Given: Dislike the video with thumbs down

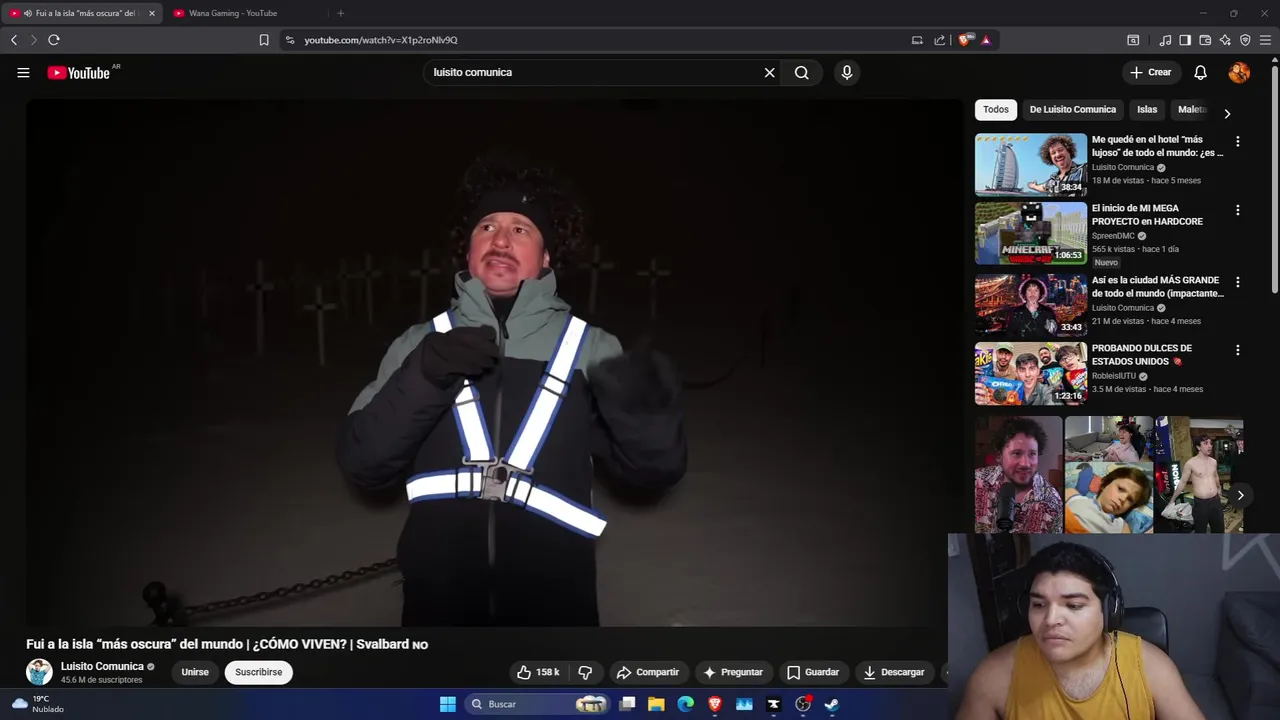Looking at the screenshot, I should pyautogui.click(x=586, y=672).
